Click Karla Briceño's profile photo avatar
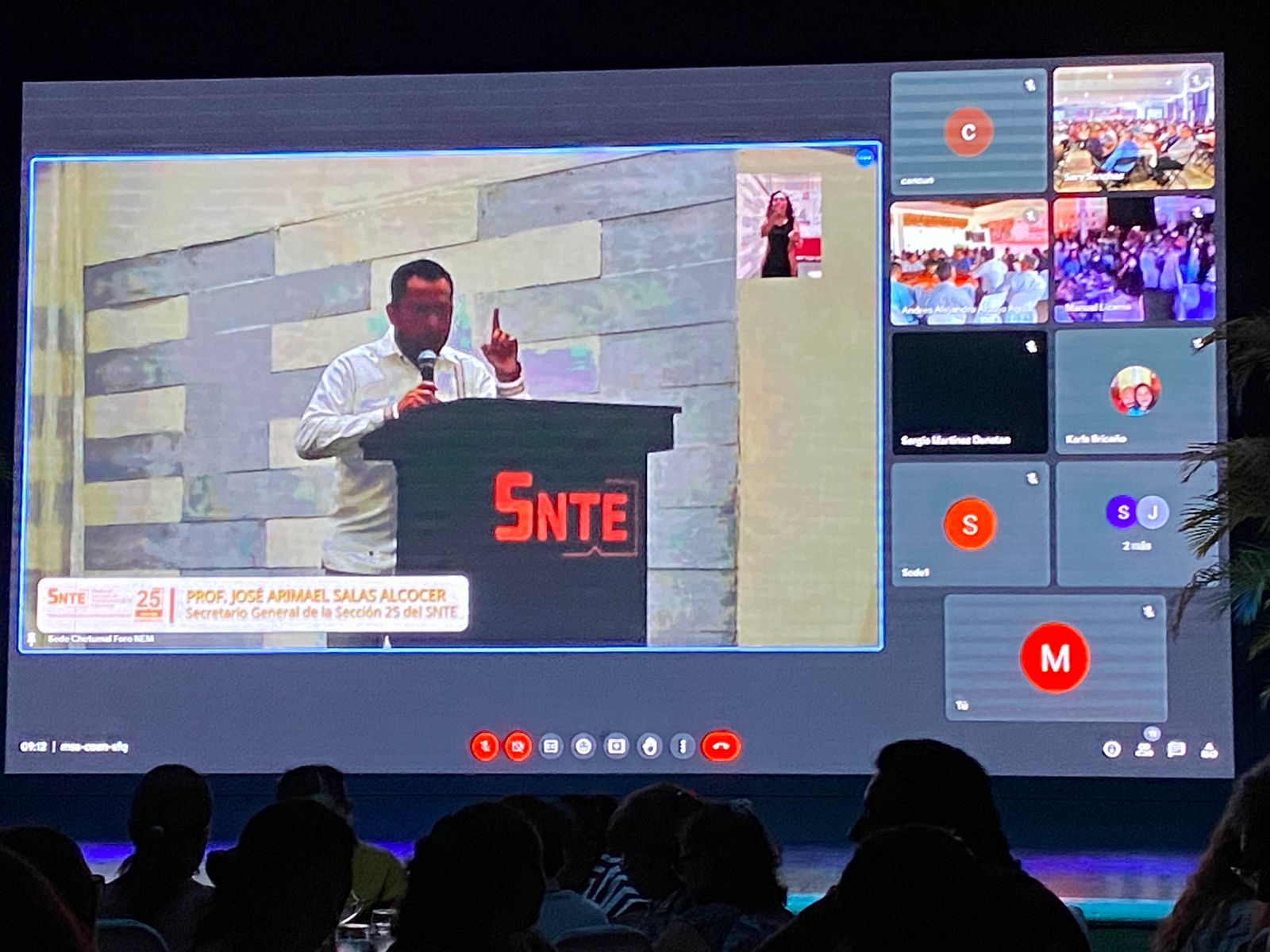 click(1135, 391)
